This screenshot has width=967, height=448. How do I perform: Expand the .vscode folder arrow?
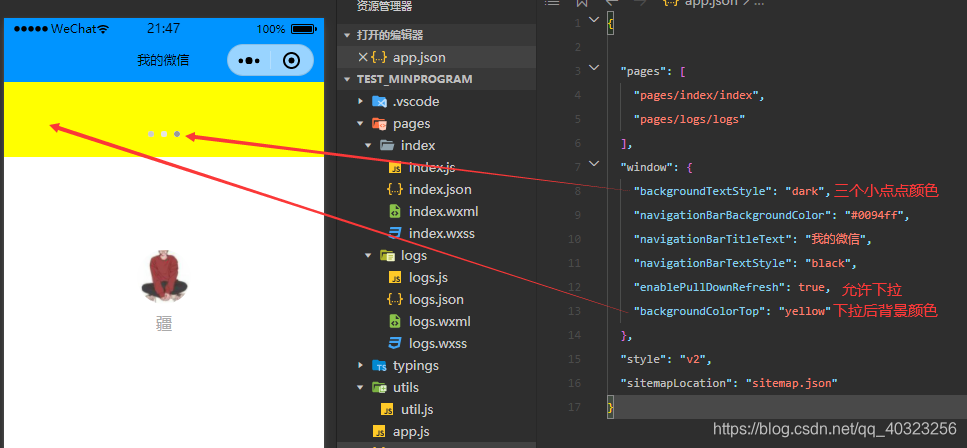[x=361, y=101]
